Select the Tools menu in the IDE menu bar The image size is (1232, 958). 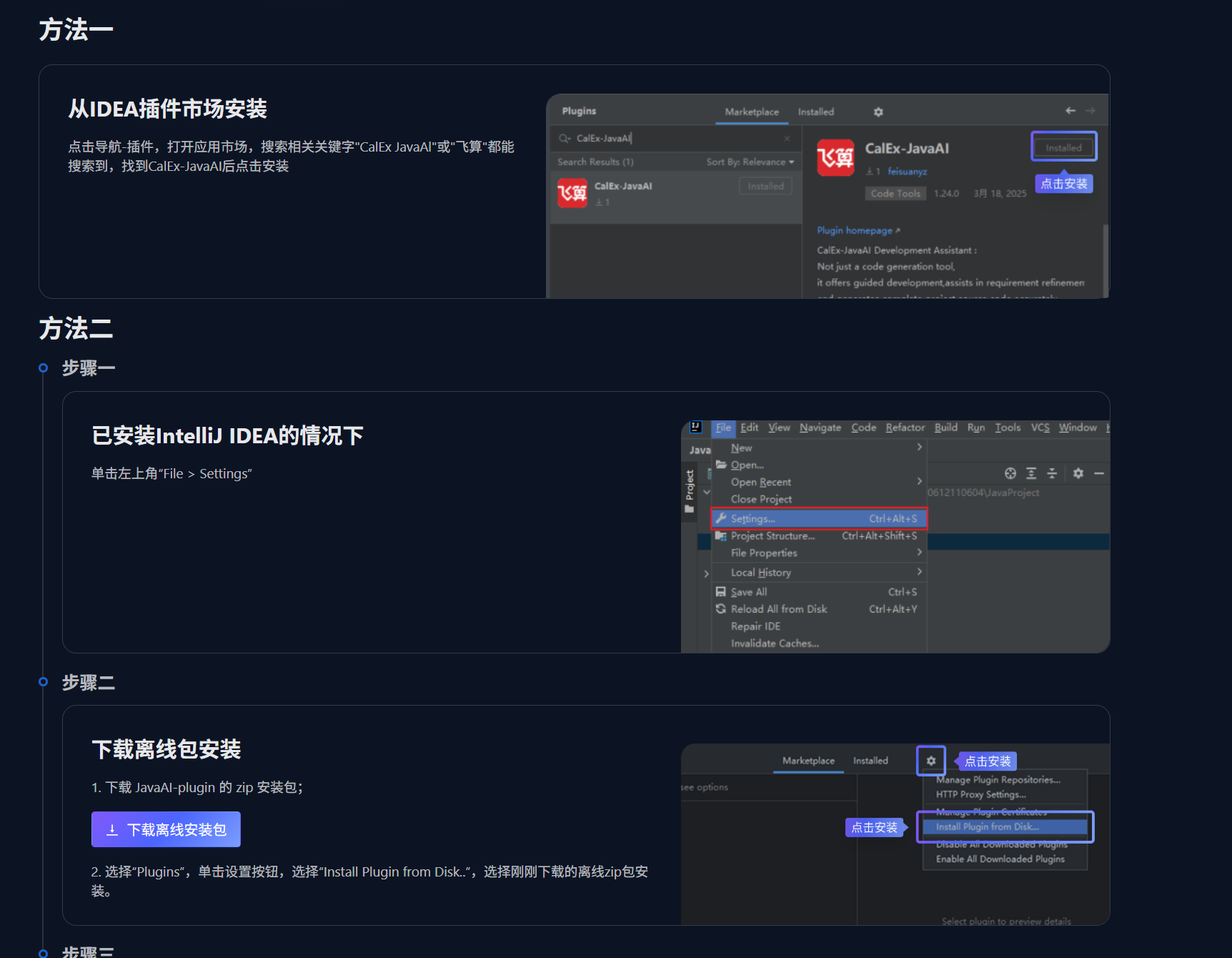pos(1008,427)
